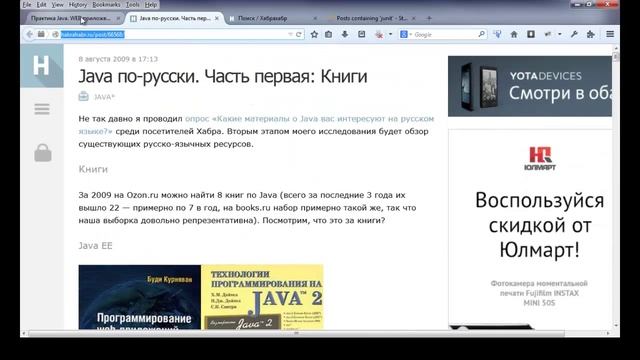
Task: Switch to 'Posts containing junit' tab
Action: (x=371, y=18)
